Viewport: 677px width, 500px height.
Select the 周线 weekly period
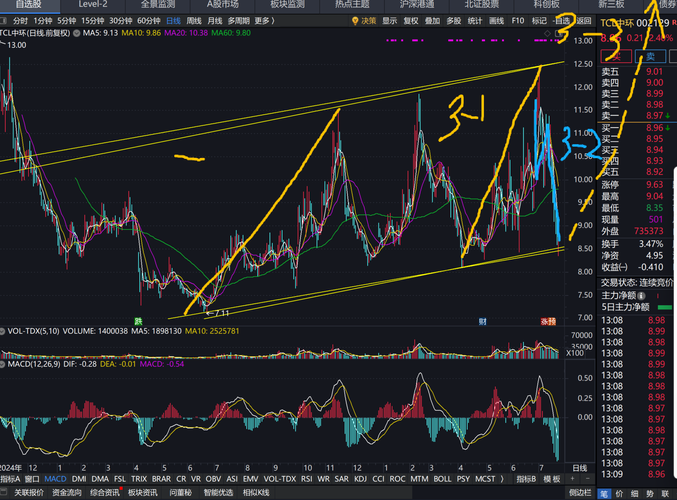tap(194, 21)
